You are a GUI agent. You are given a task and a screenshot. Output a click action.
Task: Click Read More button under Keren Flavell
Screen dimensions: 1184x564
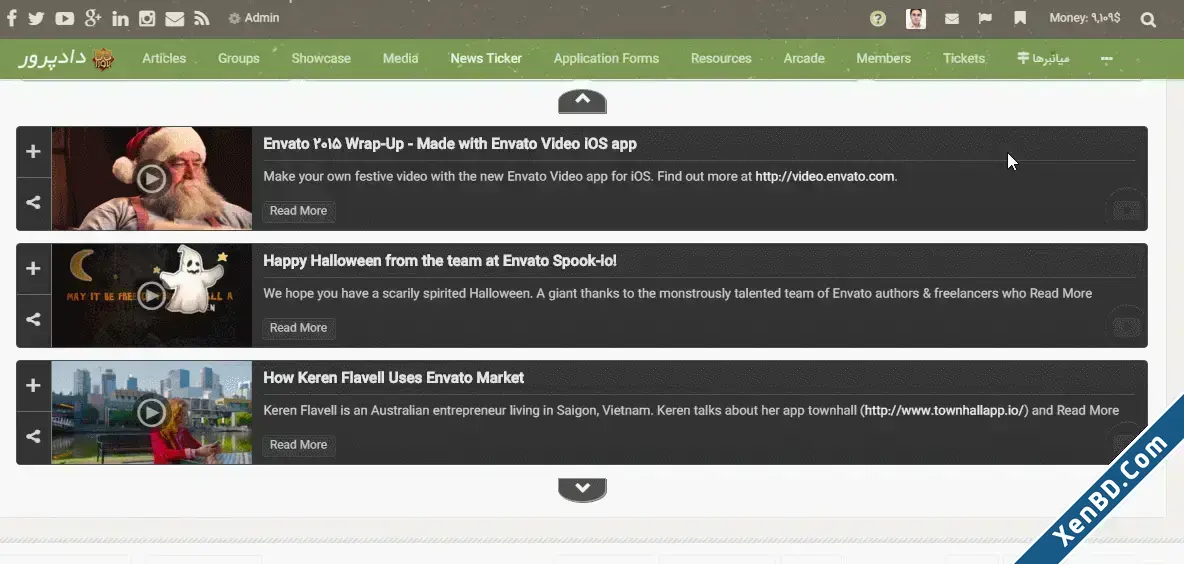(x=298, y=445)
